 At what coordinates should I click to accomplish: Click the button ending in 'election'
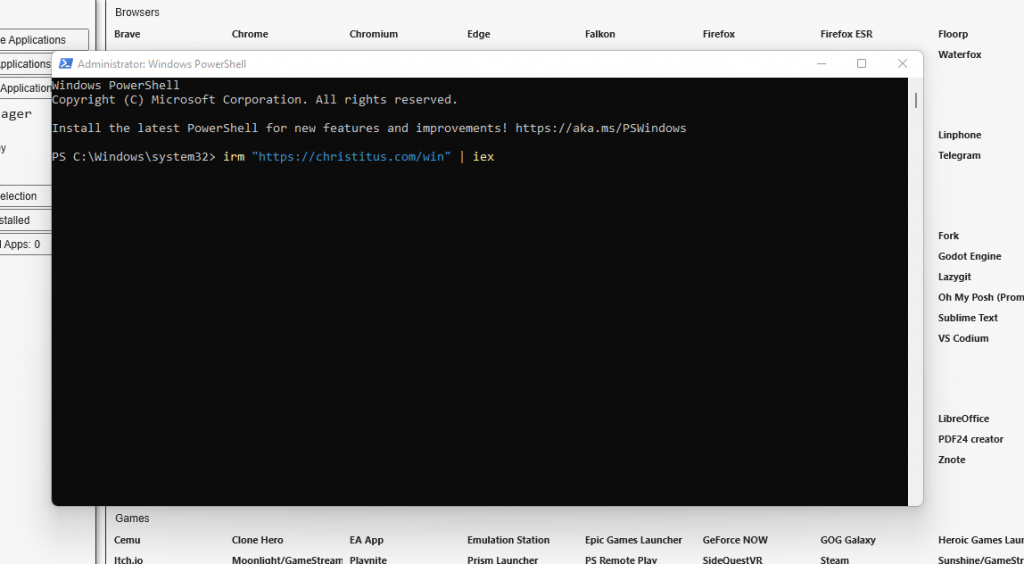pos(25,196)
